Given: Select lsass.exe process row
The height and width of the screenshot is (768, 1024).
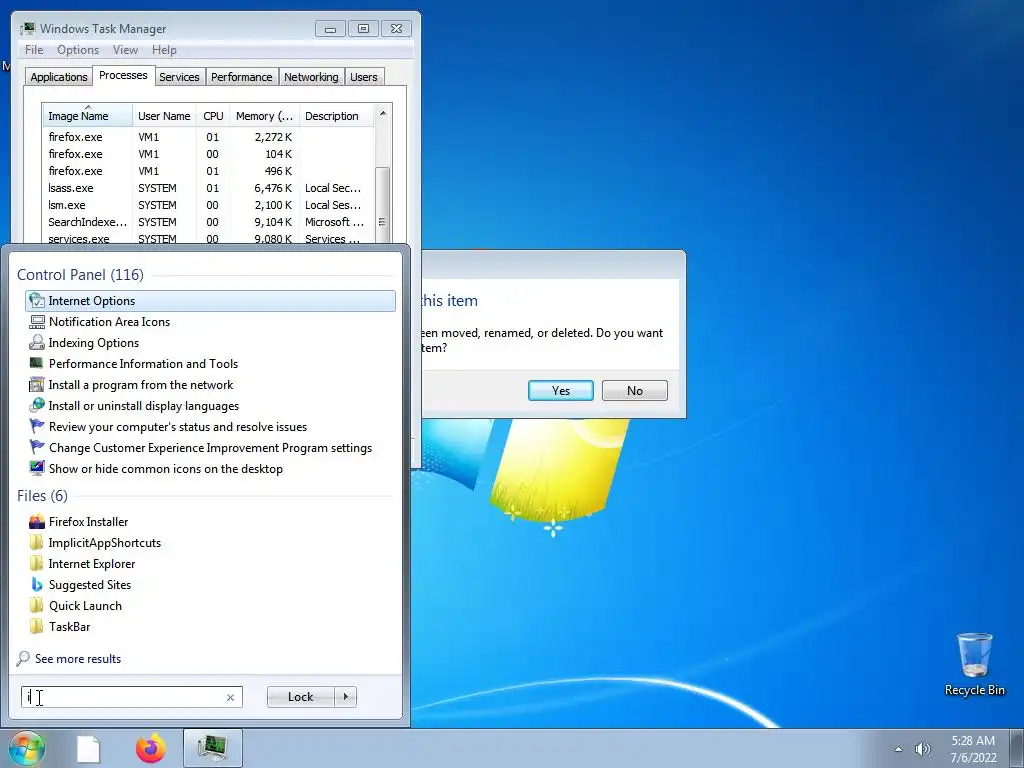Looking at the screenshot, I should pos(208,188).
